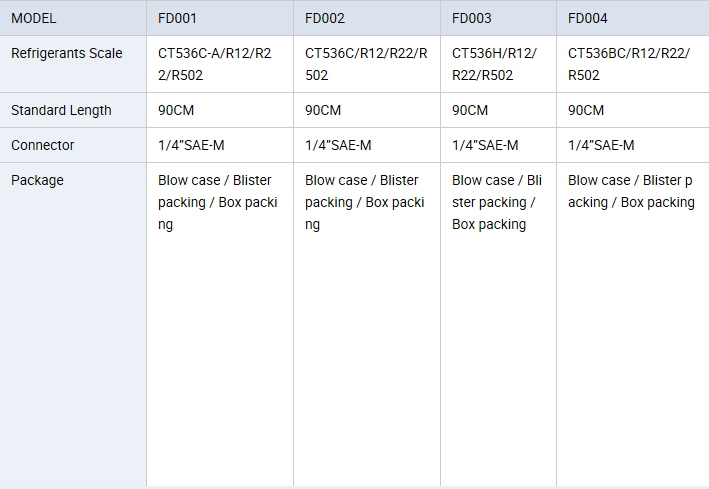Click the CT536BC/R12/R22/R502 cell

coord(633,64)
